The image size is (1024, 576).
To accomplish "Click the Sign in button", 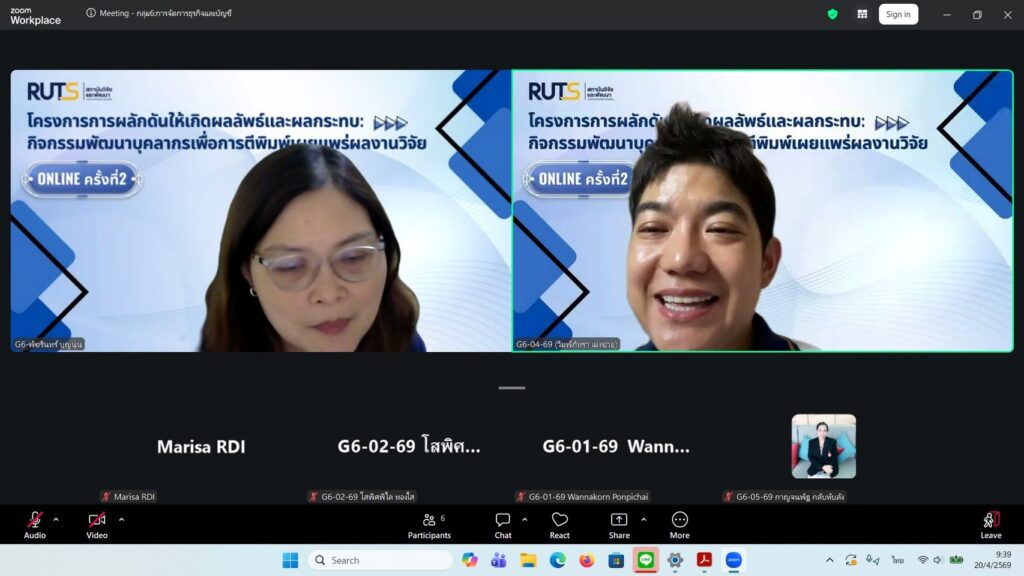I will point(898,14).
